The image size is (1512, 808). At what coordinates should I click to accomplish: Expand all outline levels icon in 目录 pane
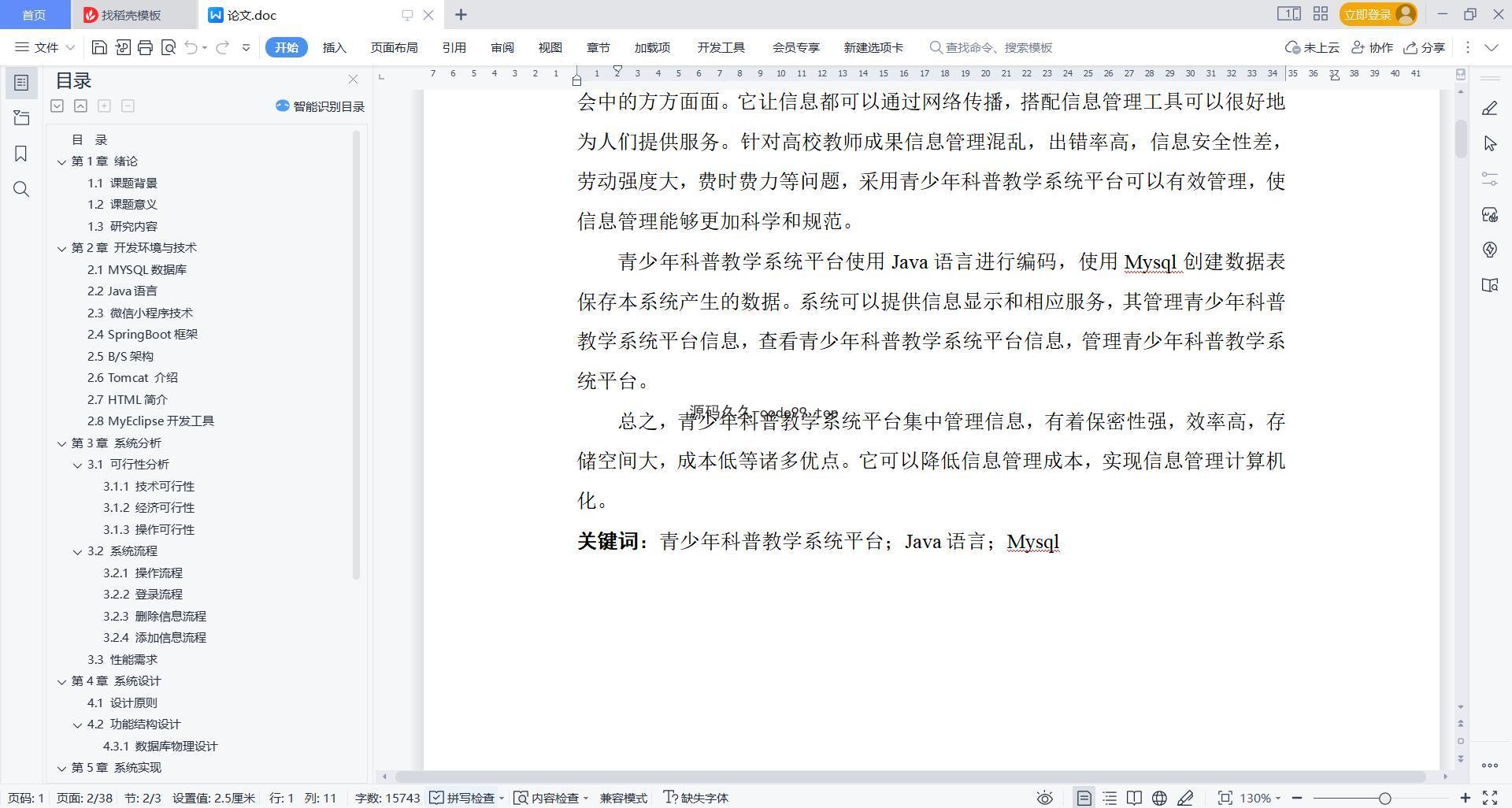(x=57, y=106)
